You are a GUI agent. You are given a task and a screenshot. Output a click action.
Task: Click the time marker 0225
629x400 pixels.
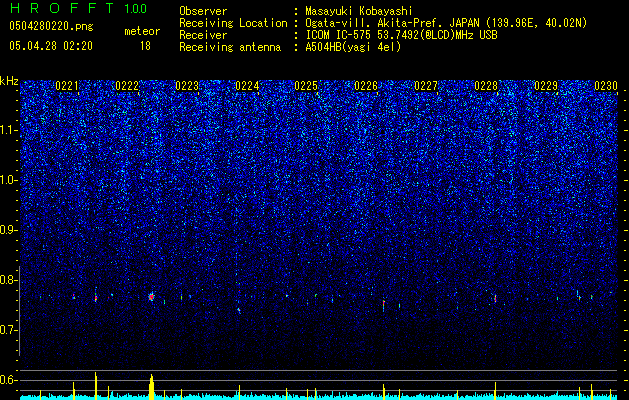pyautogui.click(x=306, y=86)
